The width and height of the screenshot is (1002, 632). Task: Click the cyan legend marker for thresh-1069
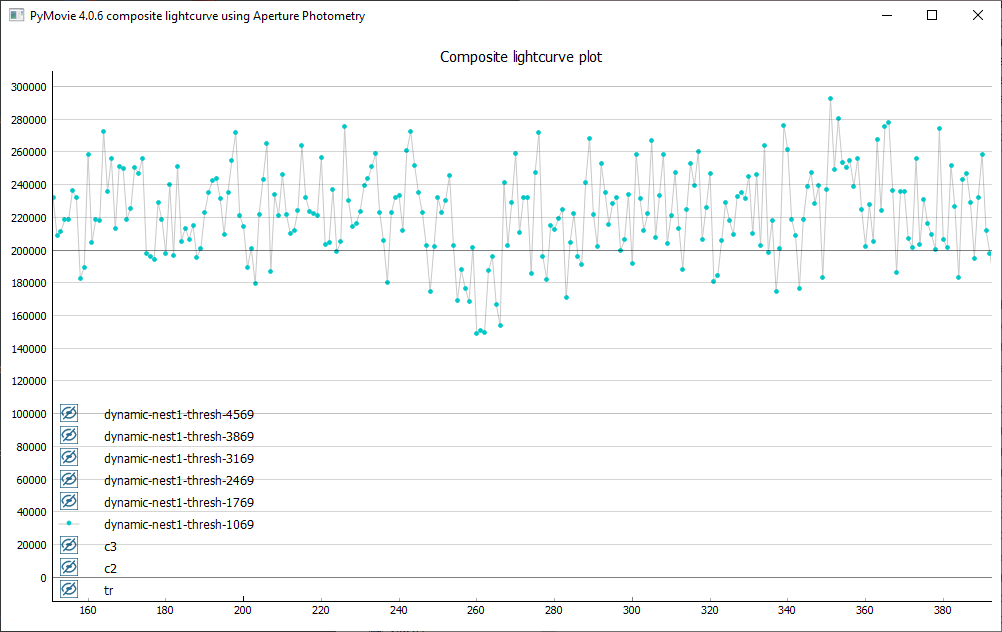tap(69, 524)
